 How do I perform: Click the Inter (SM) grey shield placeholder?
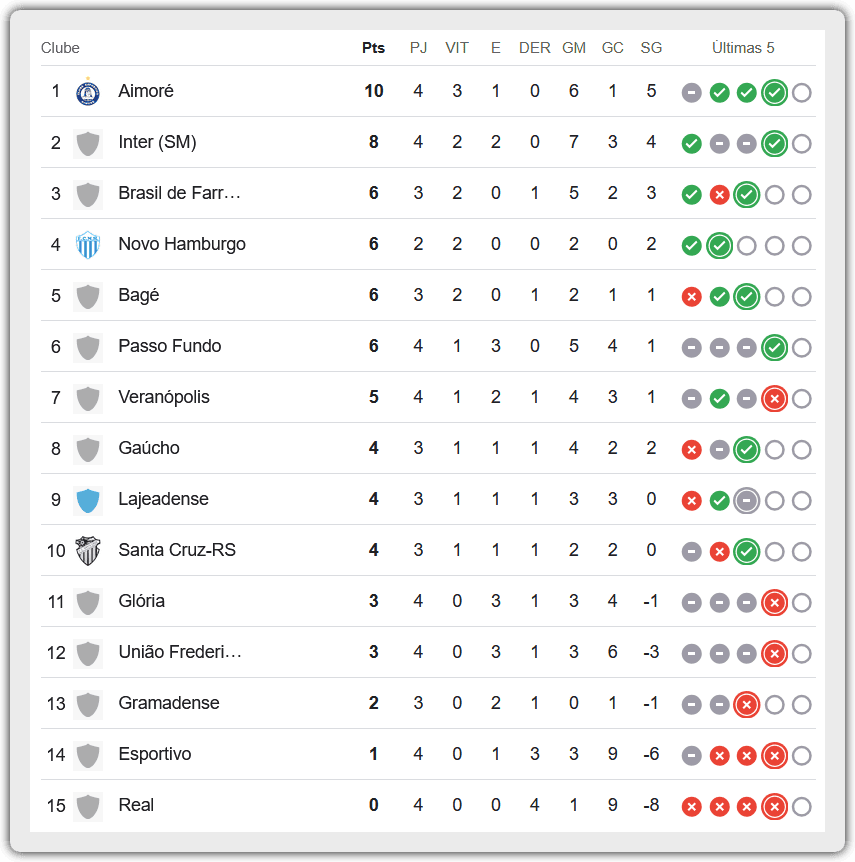(x=88, y=143)
